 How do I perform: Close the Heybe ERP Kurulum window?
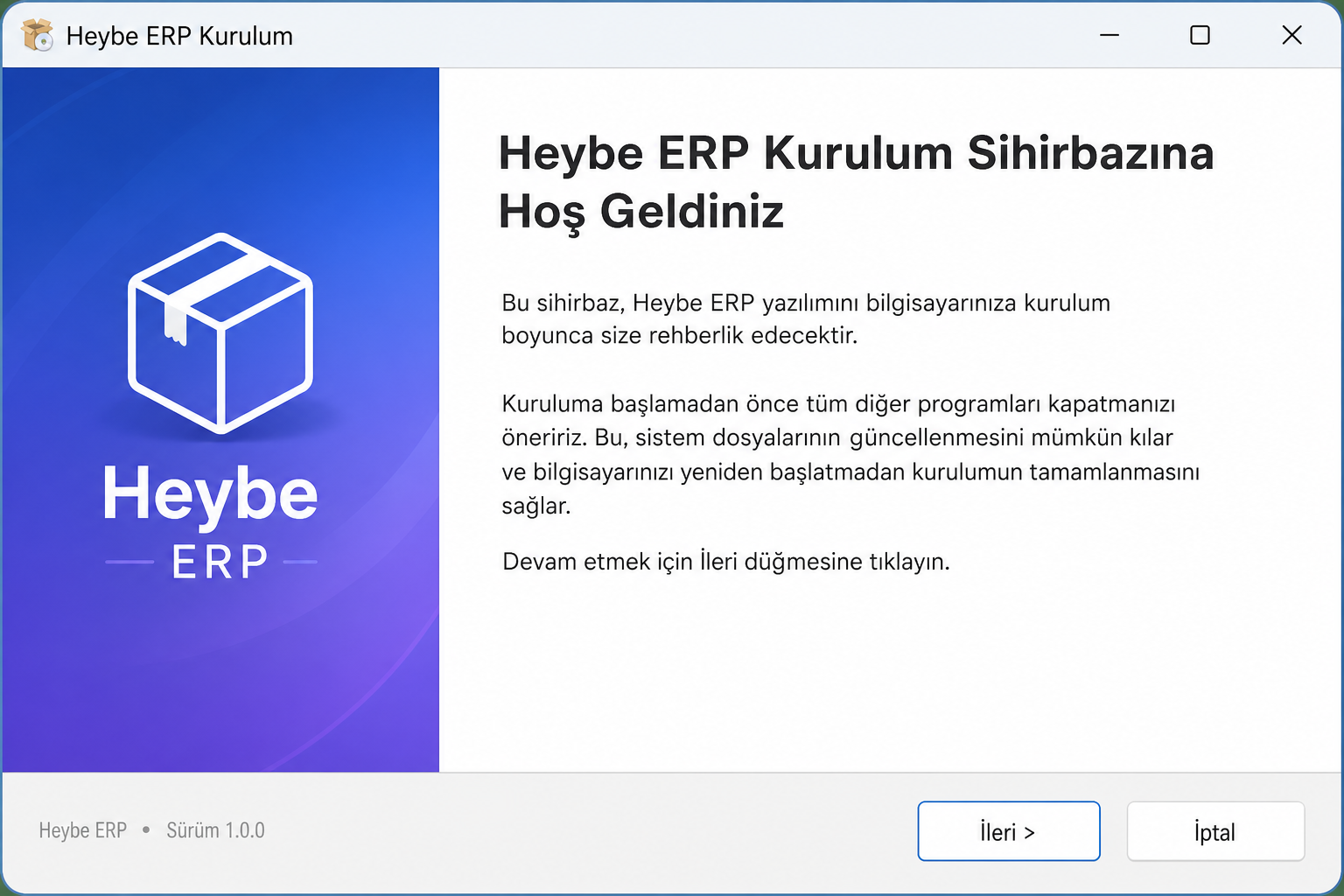click(x=1291, y=35)
